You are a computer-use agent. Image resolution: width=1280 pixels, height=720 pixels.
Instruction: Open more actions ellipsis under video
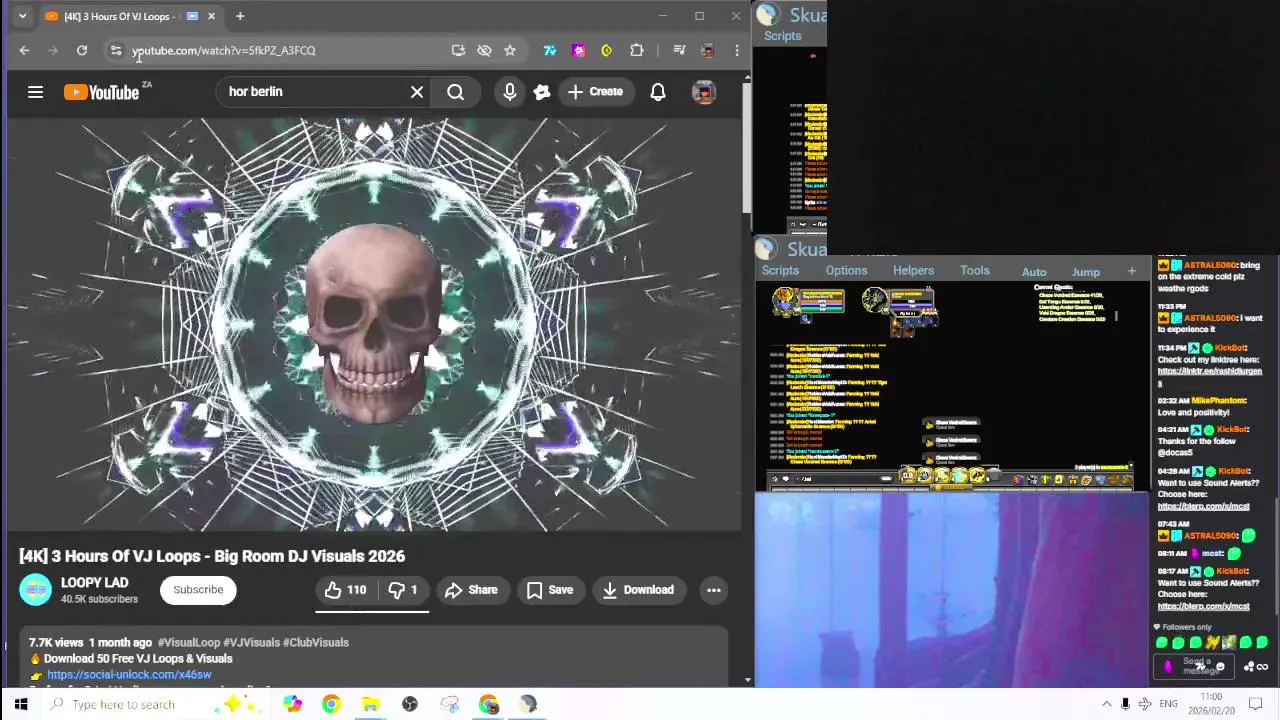(714, 590)
